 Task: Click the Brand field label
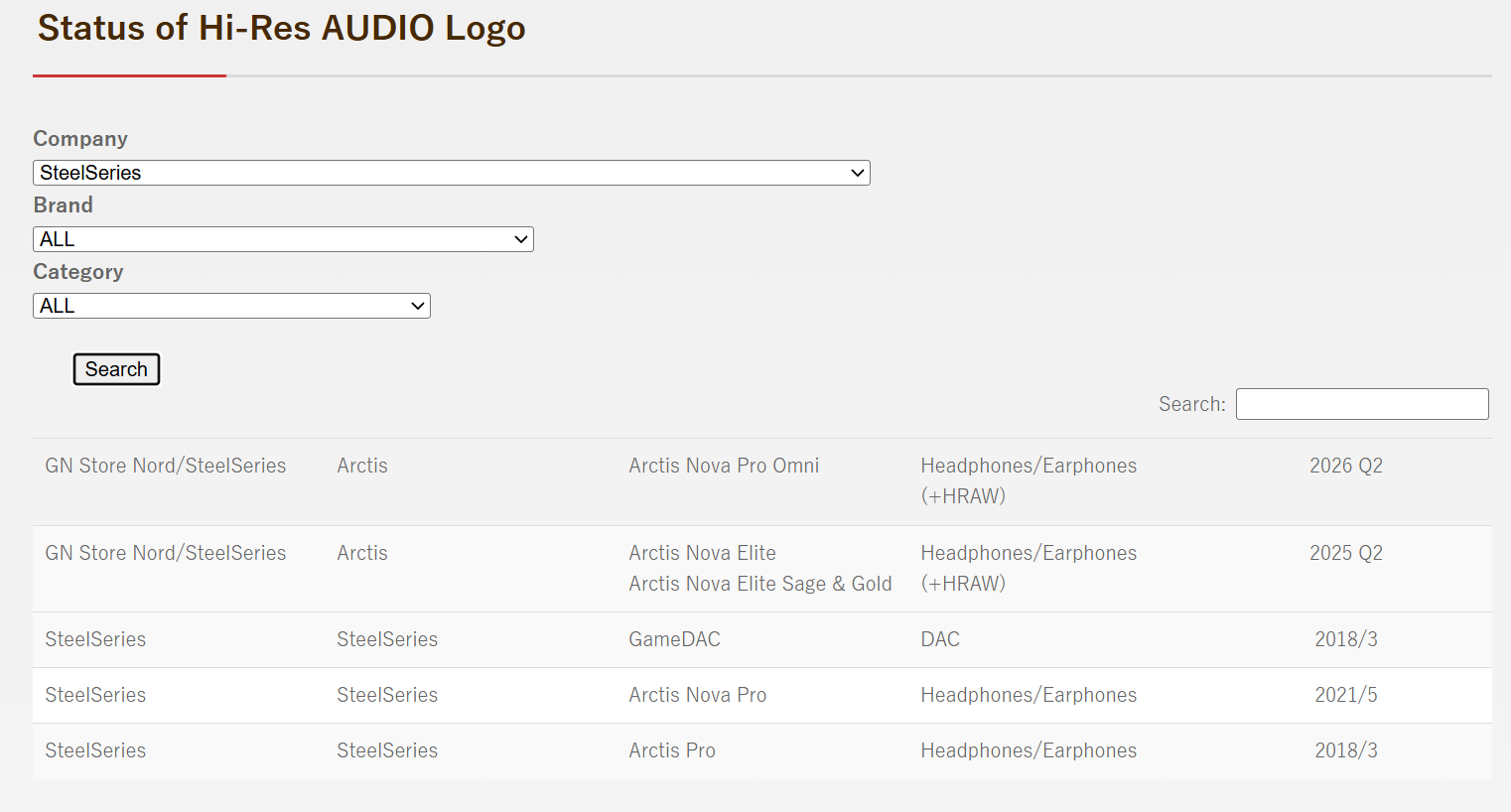(64, 205)
